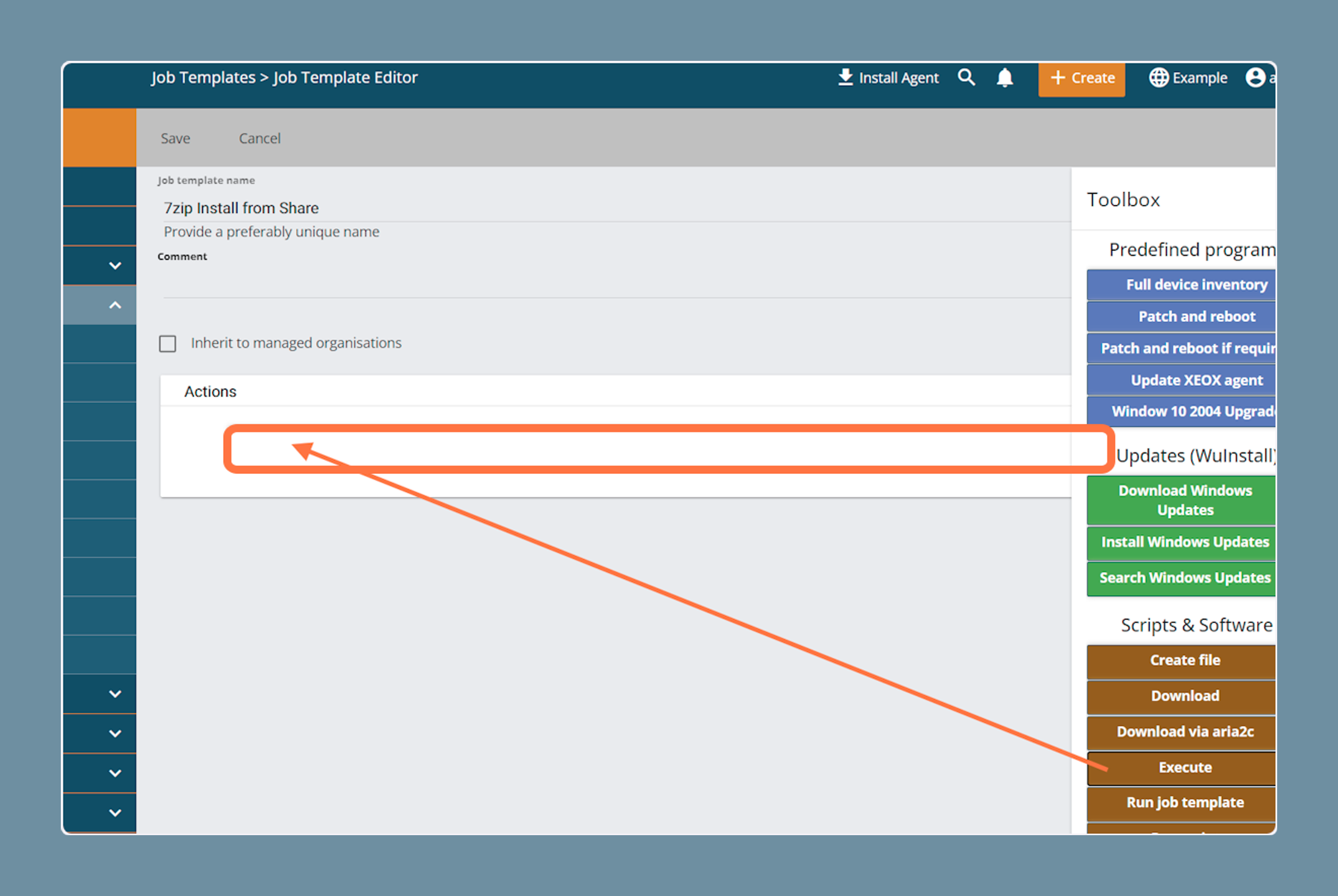Image resolution: width=1338 pixels, height=896 pixels.
Task: Click the orange Create button
Action: (1081, 78)
